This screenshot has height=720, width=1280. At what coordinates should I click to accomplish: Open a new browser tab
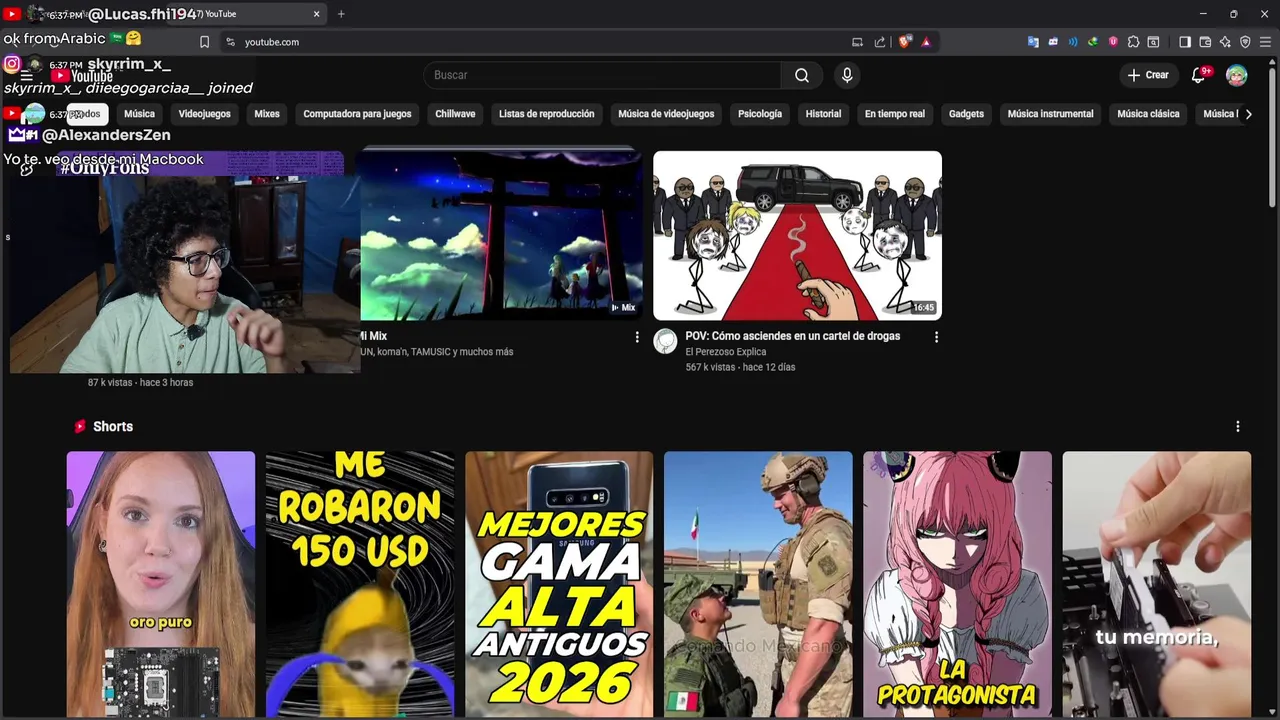(341, 14)
